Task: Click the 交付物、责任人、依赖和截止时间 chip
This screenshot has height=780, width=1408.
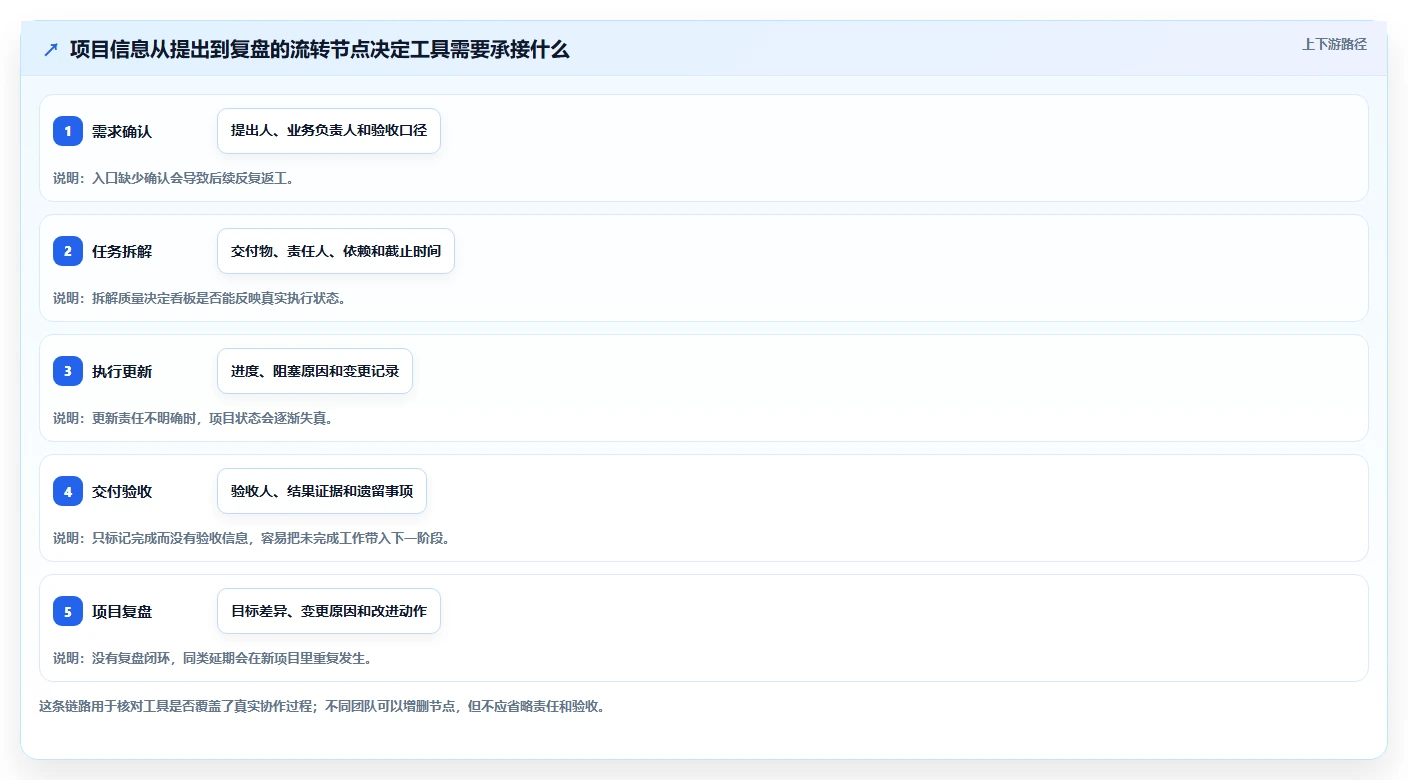Action: (x=336, y=251)
